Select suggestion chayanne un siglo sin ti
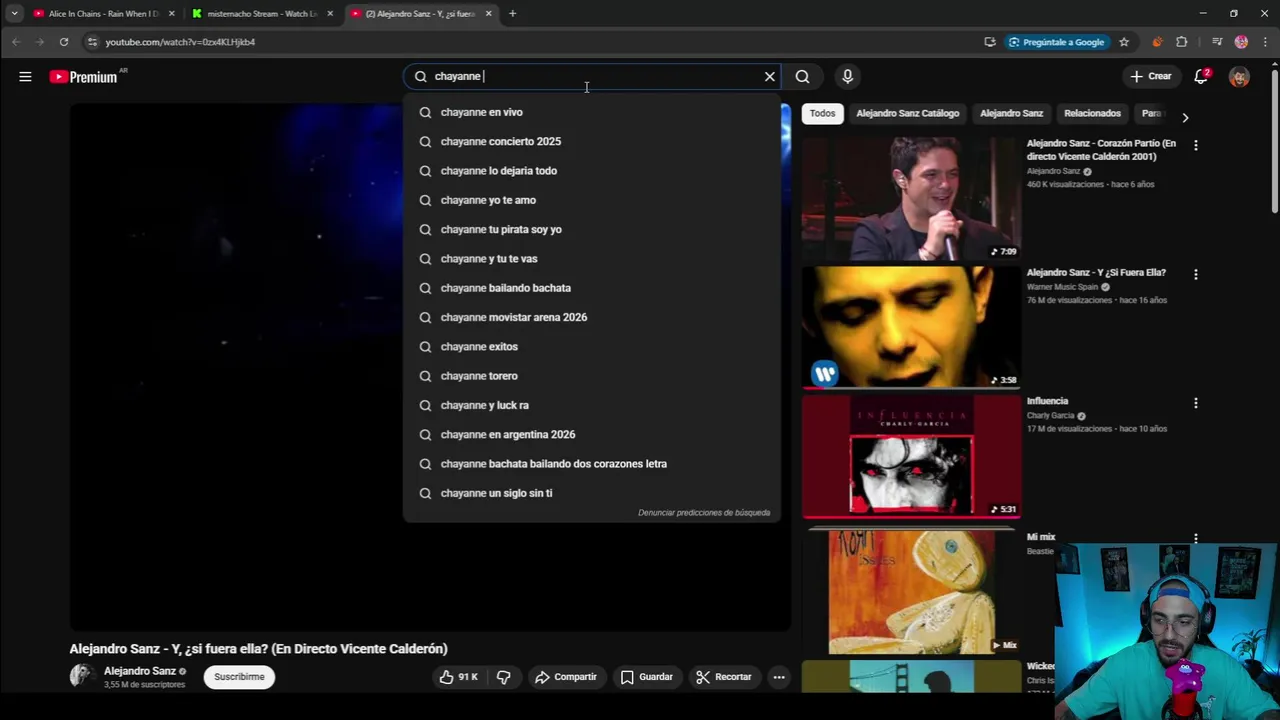 click(x=592, y=493)
